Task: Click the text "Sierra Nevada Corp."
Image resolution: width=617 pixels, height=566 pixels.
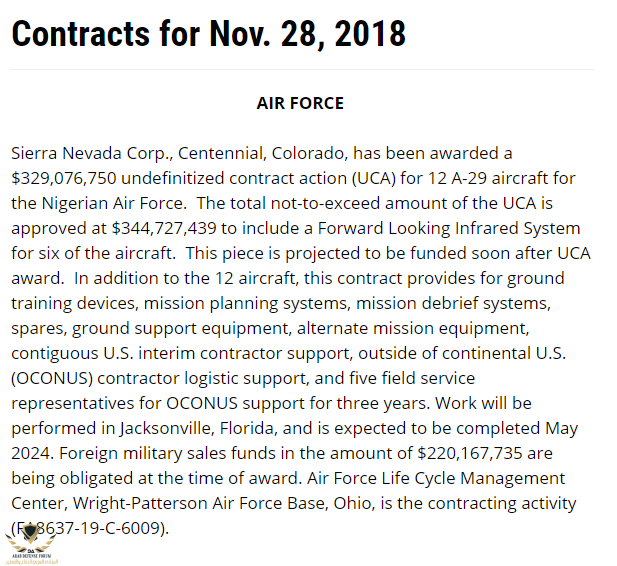Action: [x=92, y=154]
